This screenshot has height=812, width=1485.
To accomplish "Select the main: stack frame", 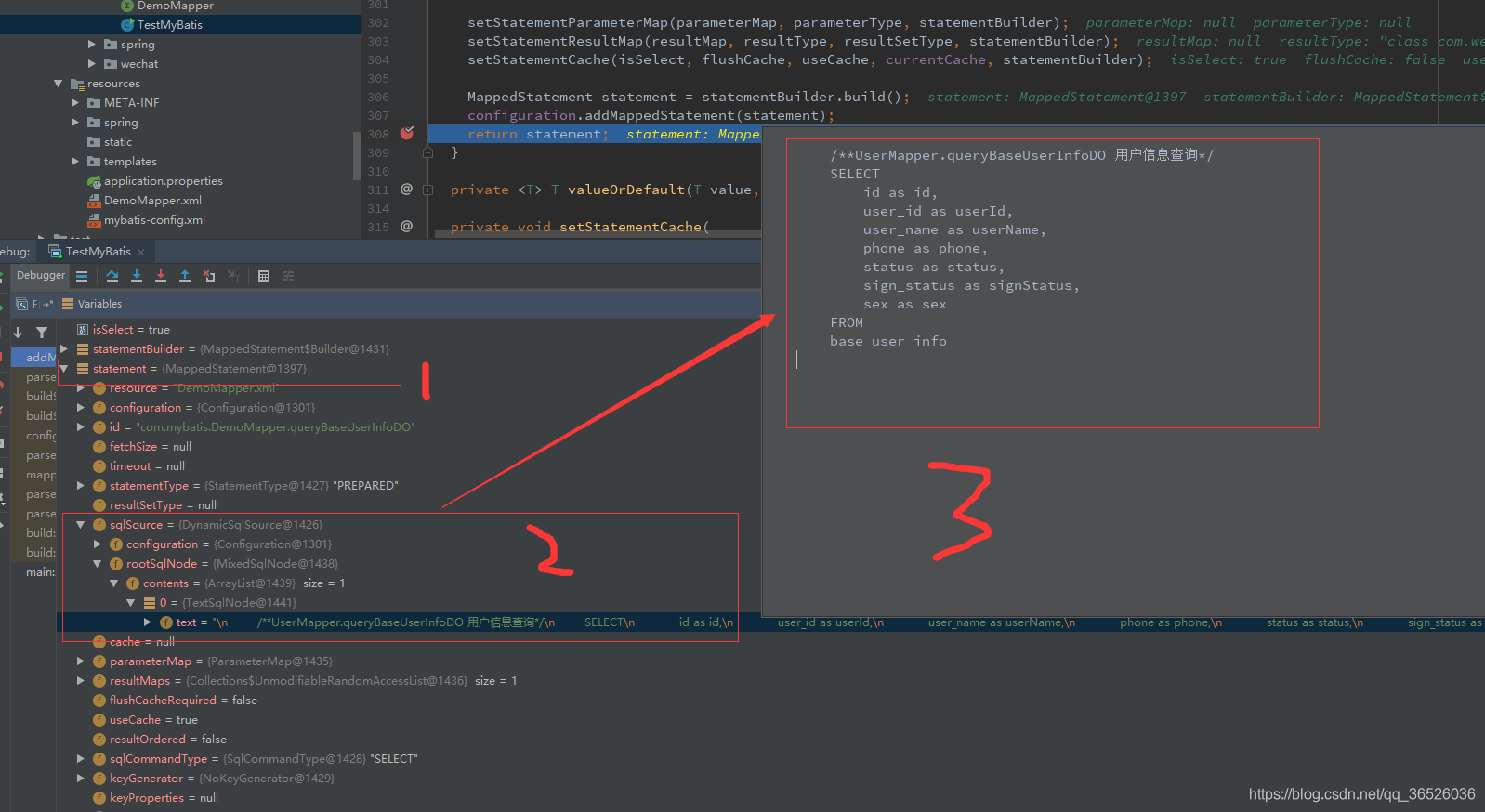I will [34, 572].
